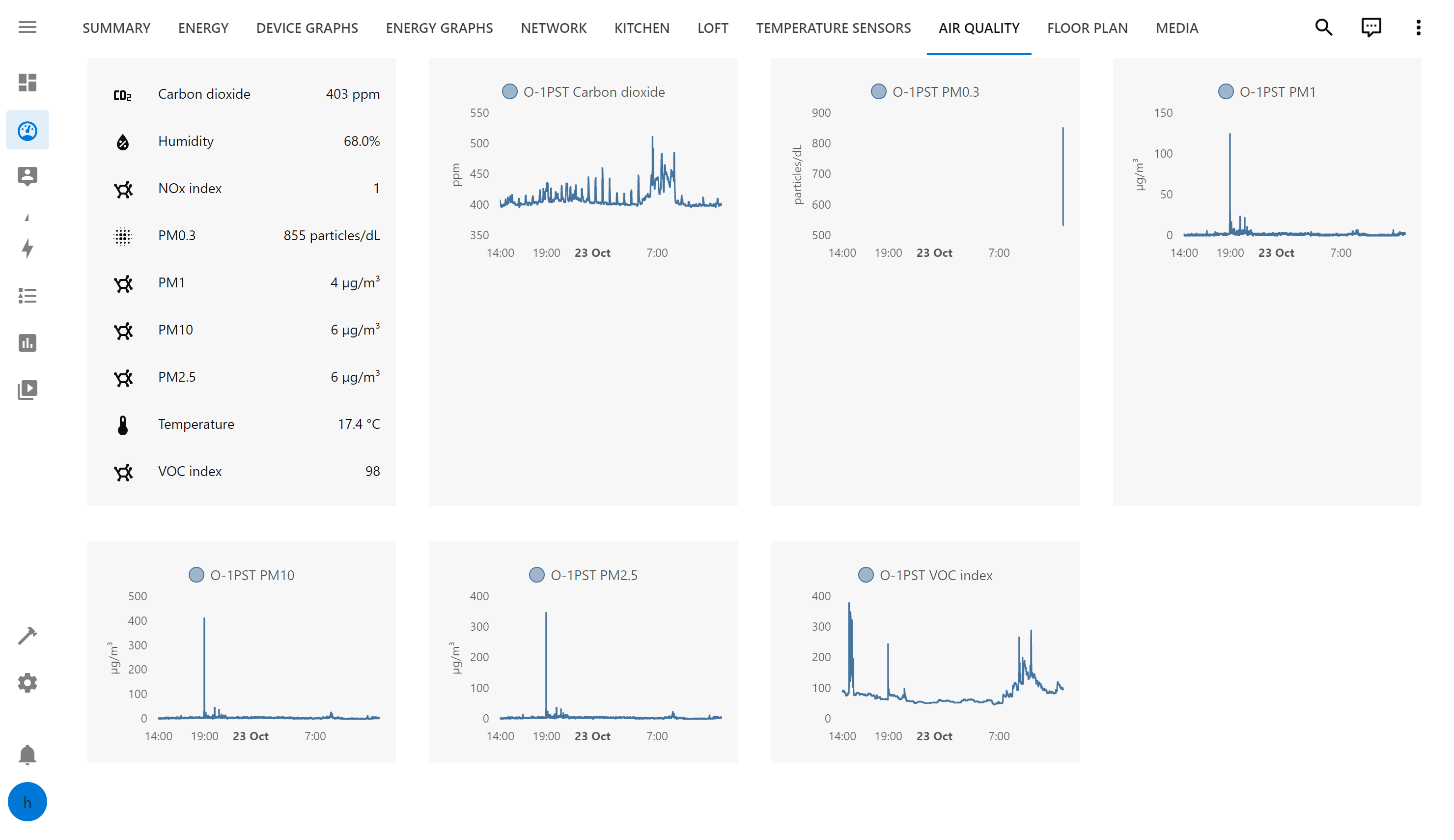
Task: Open the three-dot overflow menu
Action: pyautogui.click(x=1418, y=27)
